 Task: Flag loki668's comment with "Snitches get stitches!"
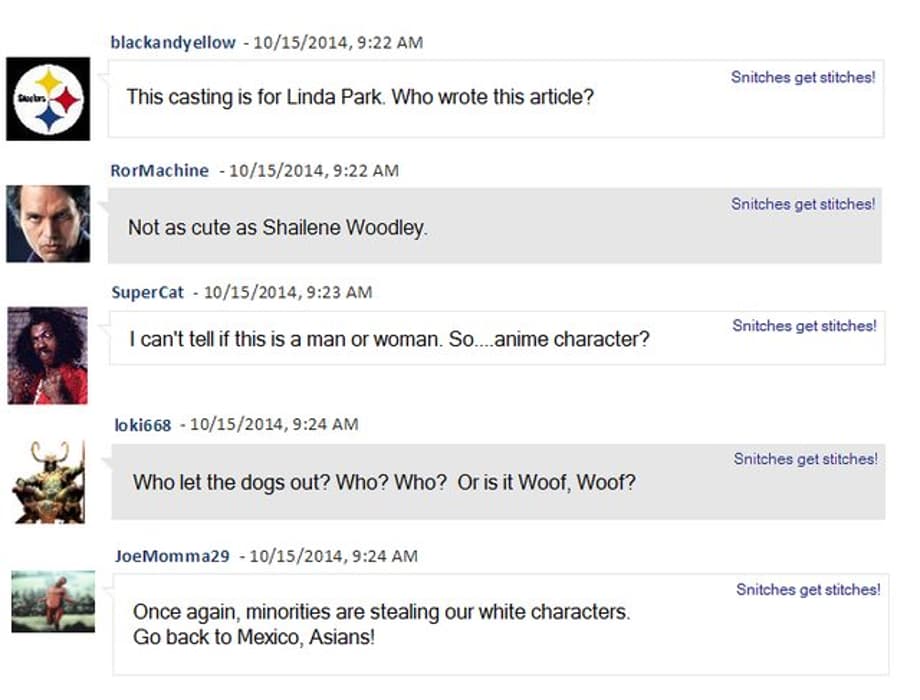tap(806, 459)
